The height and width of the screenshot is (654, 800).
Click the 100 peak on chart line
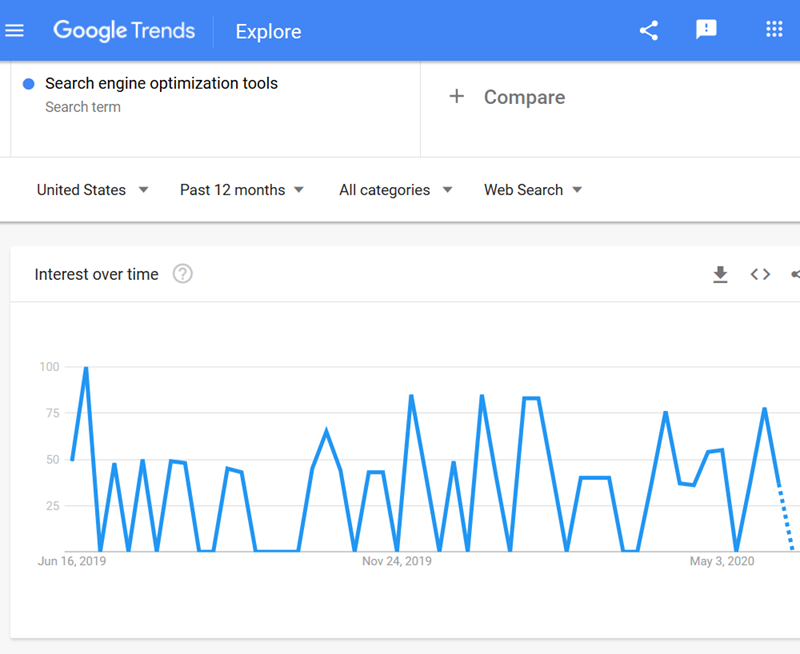point(86,368)
